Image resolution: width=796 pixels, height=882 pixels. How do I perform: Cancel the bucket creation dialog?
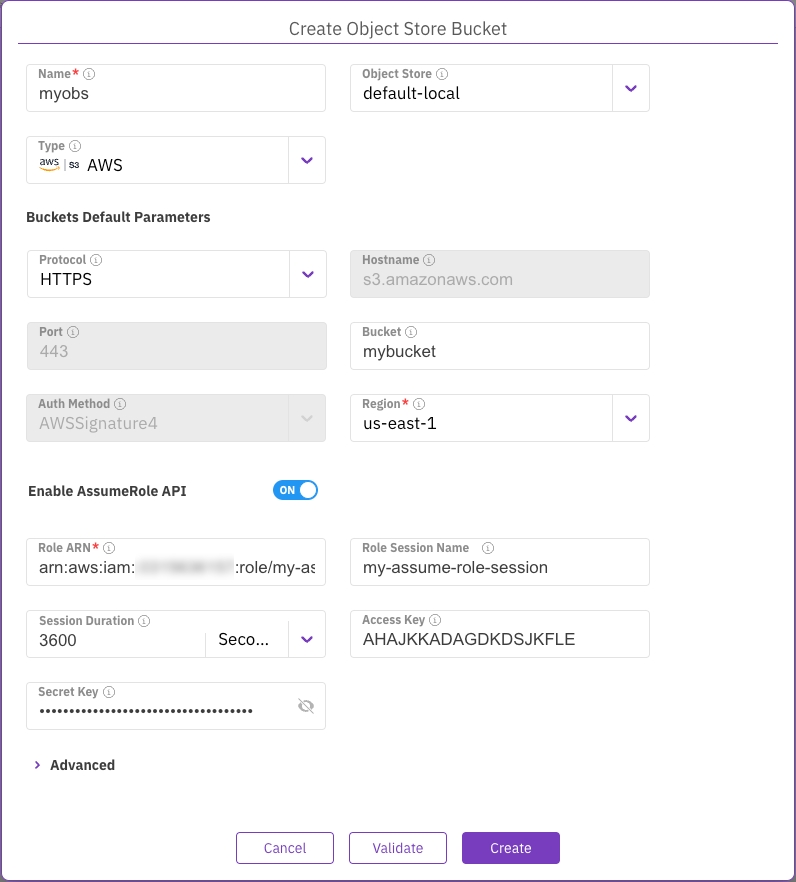coord(285,848)
